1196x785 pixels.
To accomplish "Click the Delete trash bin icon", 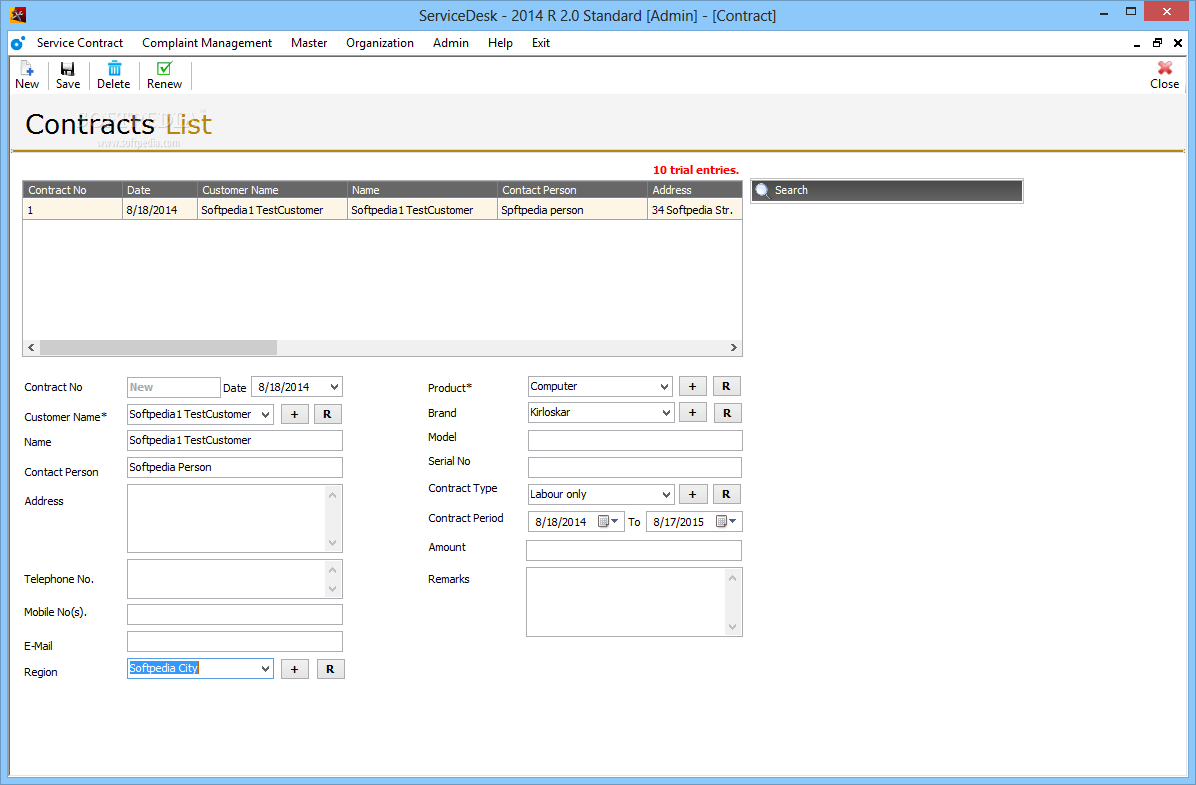I will (114, 69).
